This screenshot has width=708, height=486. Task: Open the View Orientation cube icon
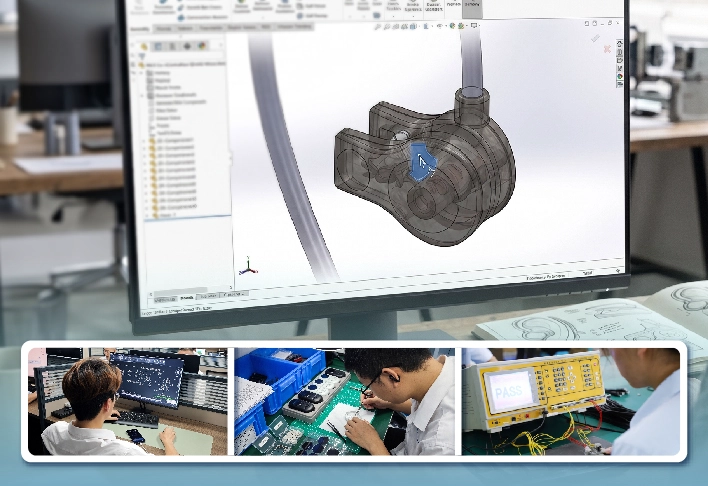tap(413, 26)
